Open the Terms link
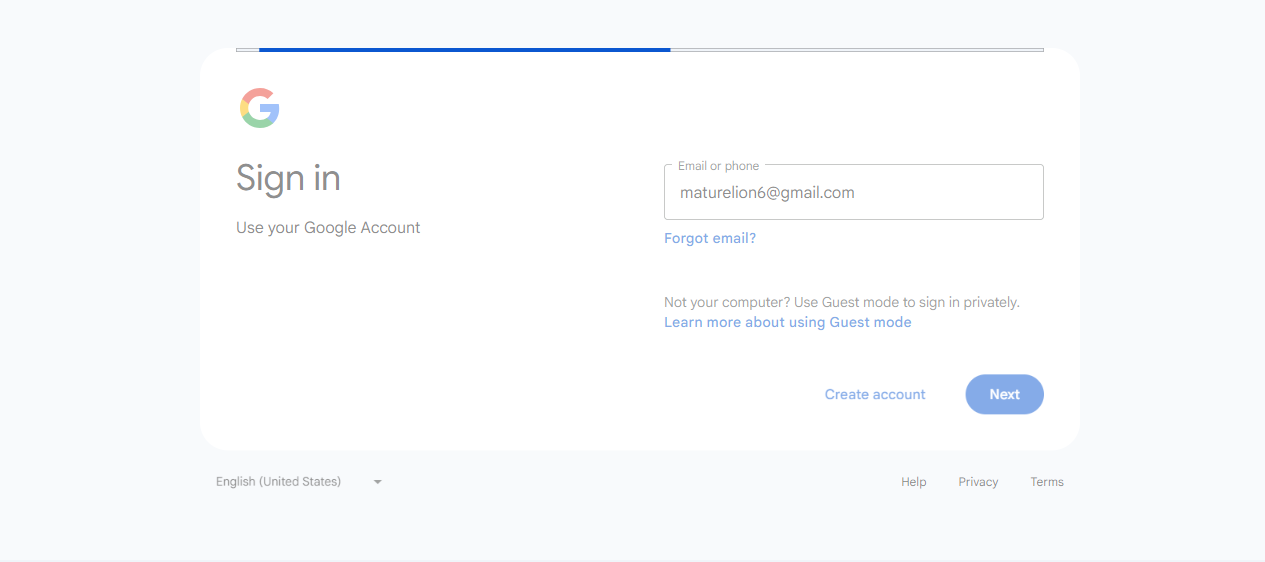This screenshot has width=1265, height=562. click(x=1047, y=482)
